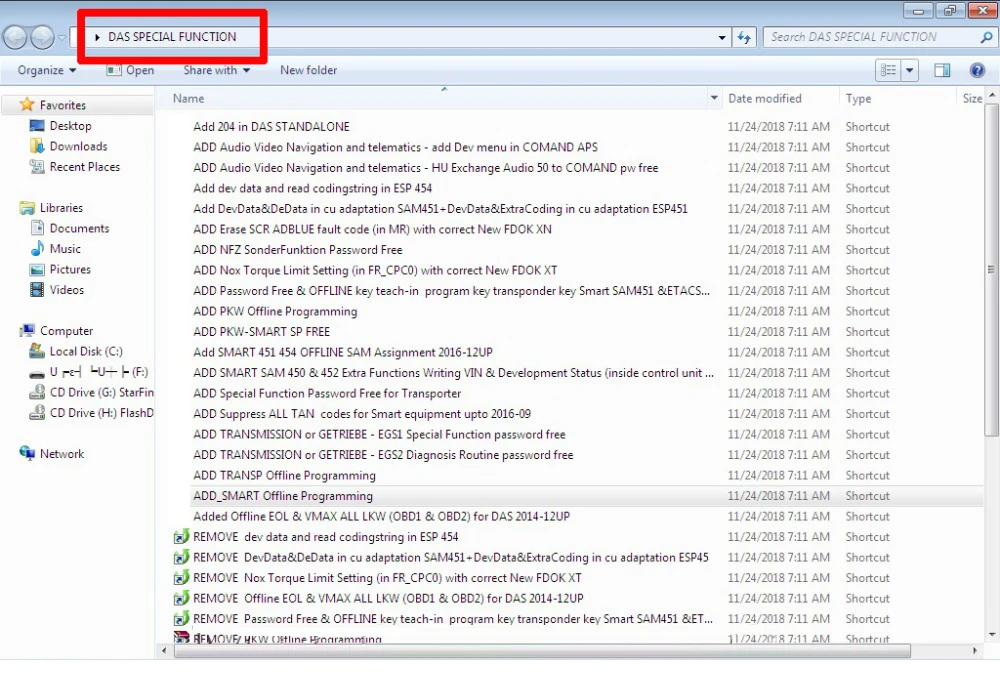Click the Local Disk (C:) drive icon

(37, 351)
